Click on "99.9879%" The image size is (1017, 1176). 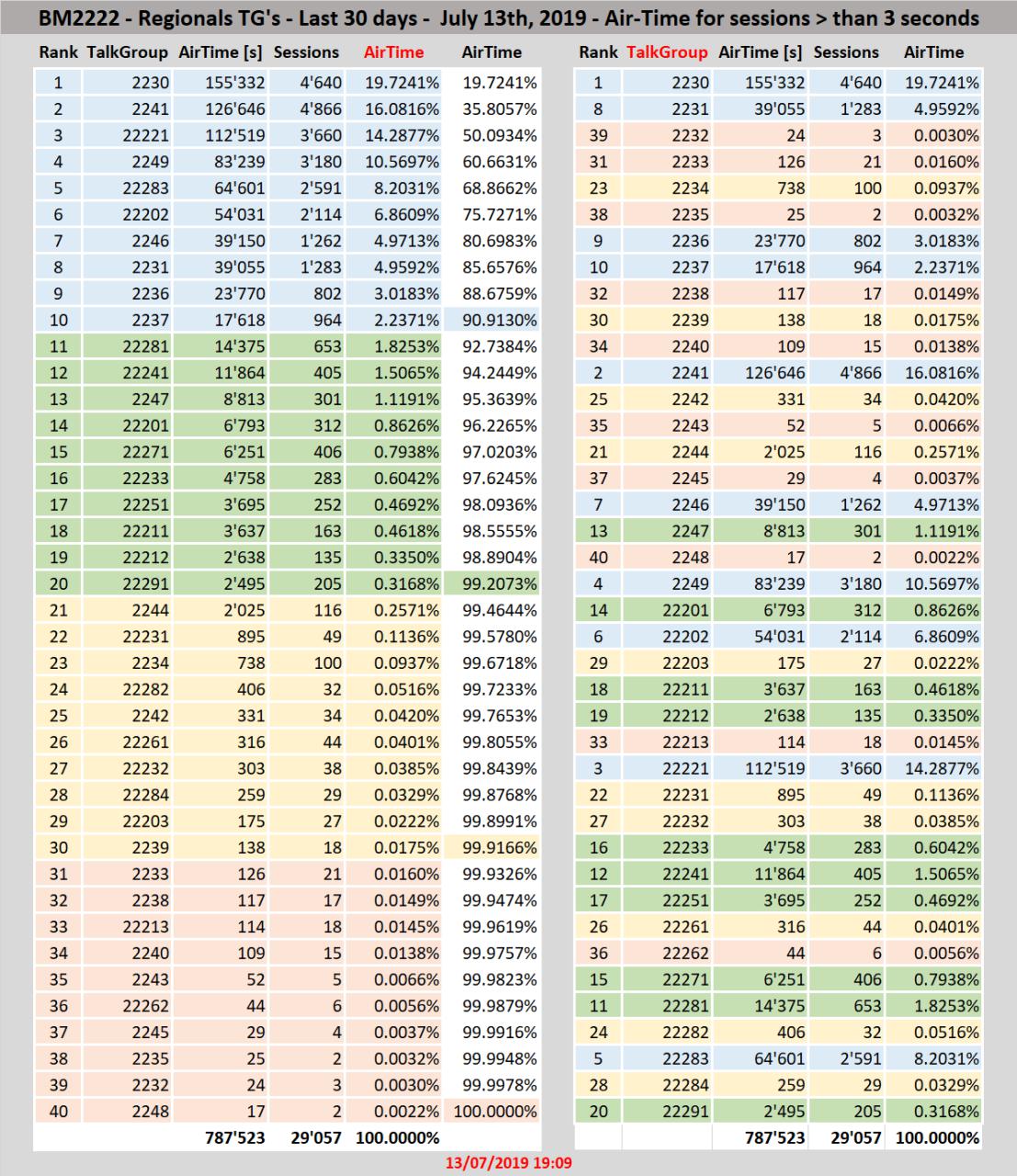click(492, 1006)
